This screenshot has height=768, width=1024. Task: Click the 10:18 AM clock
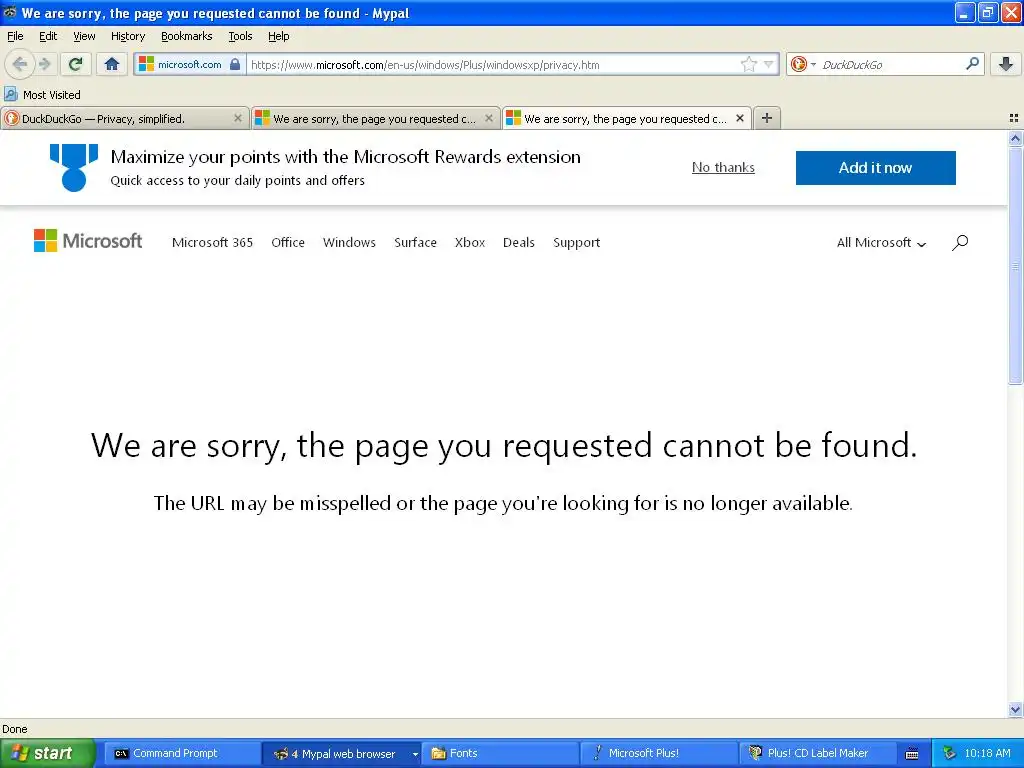point(987,753)
